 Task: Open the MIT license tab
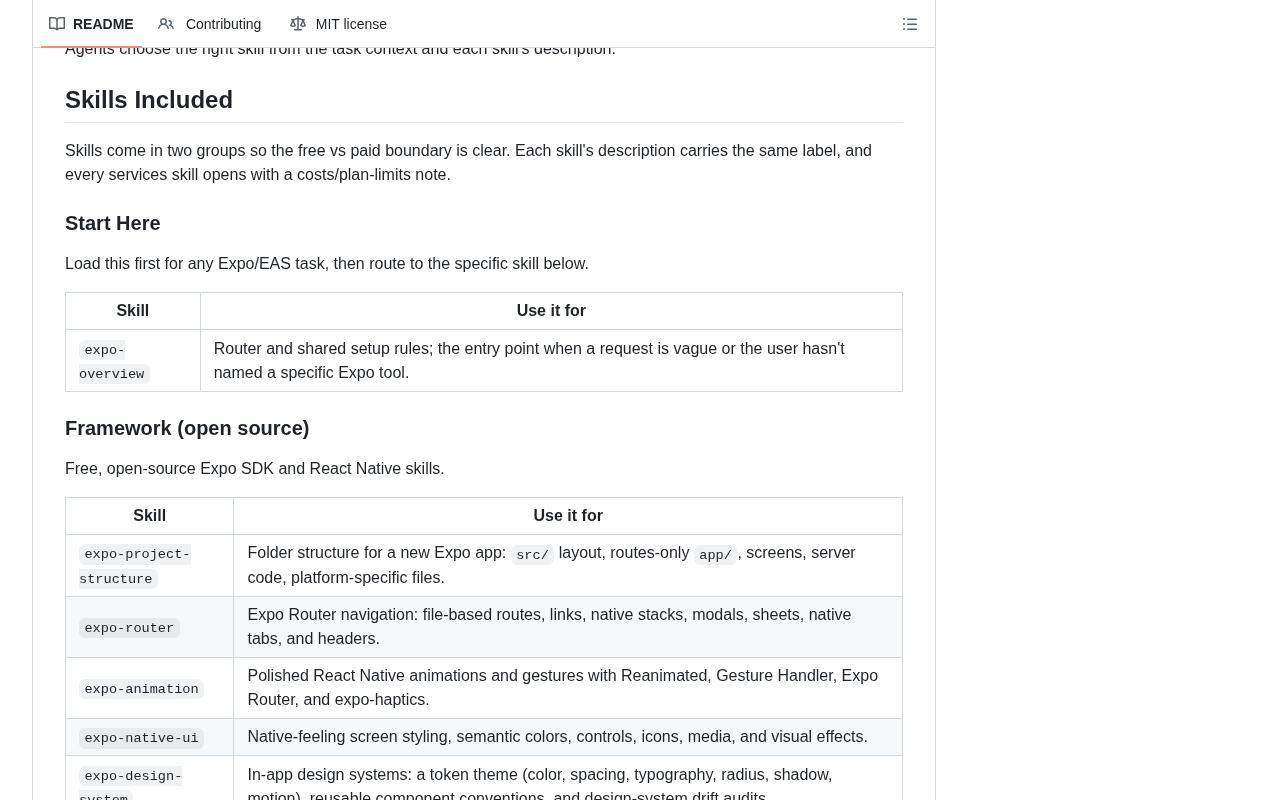point(338,24)
